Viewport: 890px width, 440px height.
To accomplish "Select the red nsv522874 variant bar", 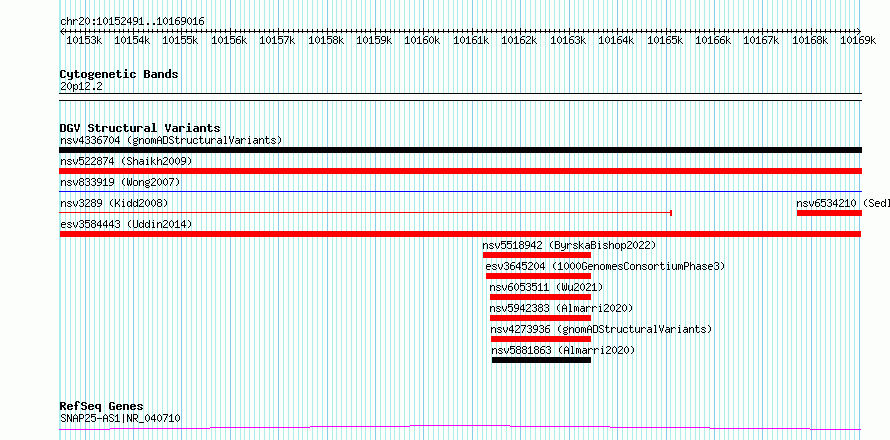I will (461, 171).
